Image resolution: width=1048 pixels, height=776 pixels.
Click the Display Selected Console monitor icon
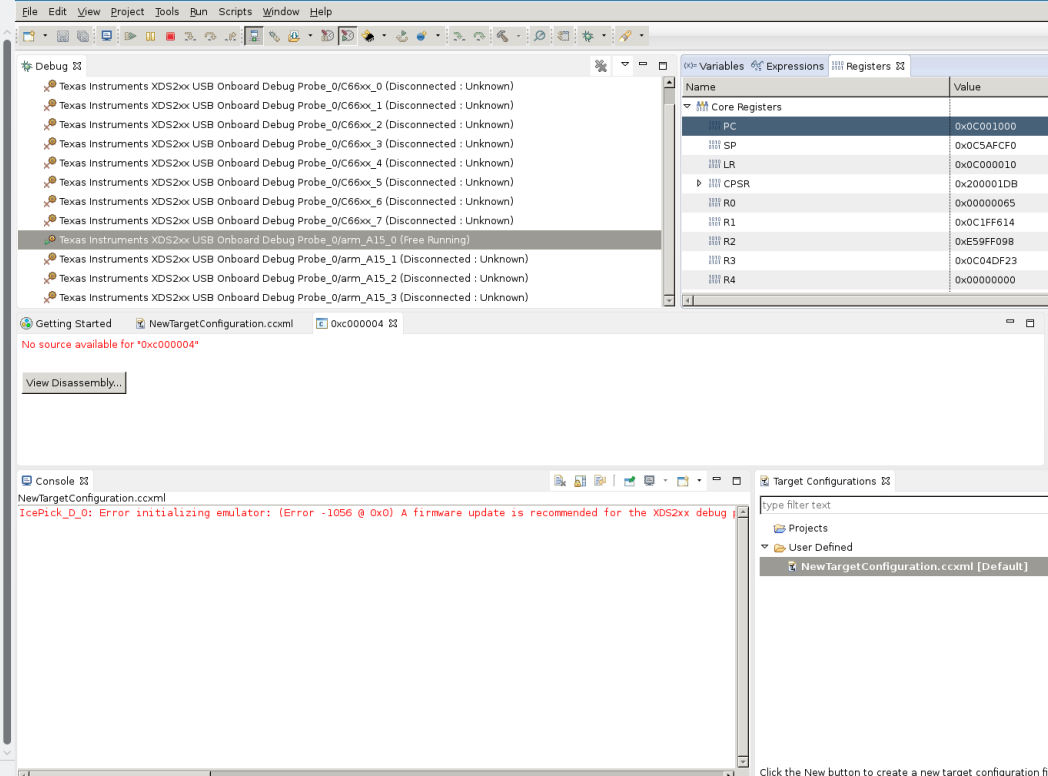(x=649, y=481)
